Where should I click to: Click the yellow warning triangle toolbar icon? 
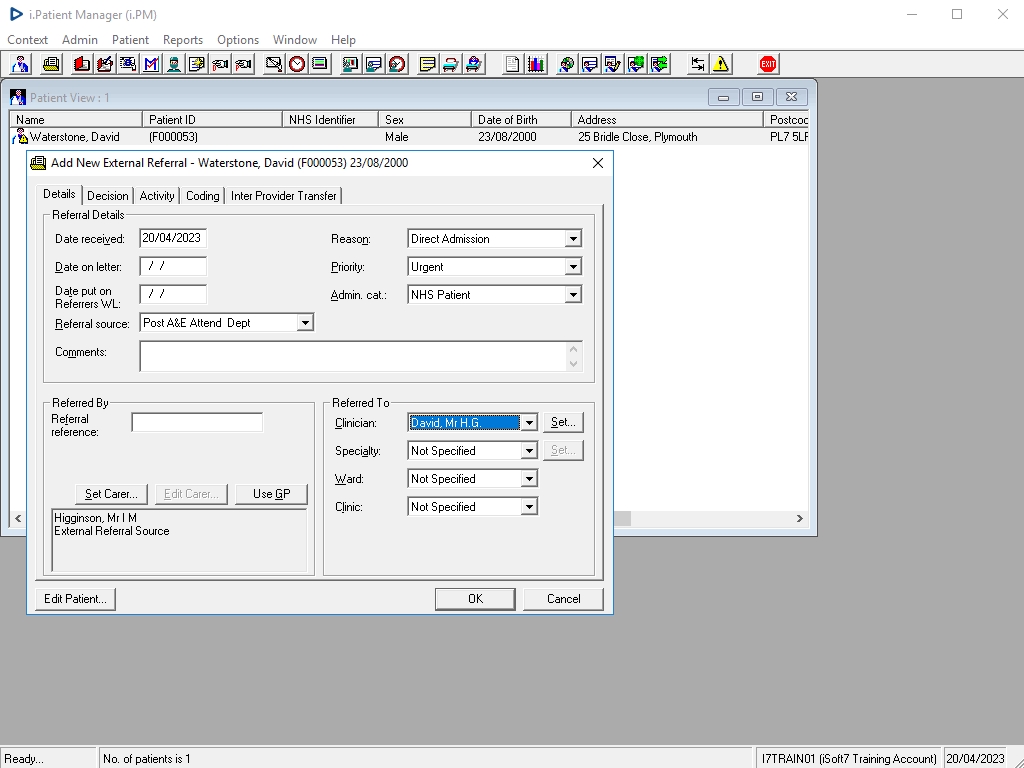tap(721, 64)
